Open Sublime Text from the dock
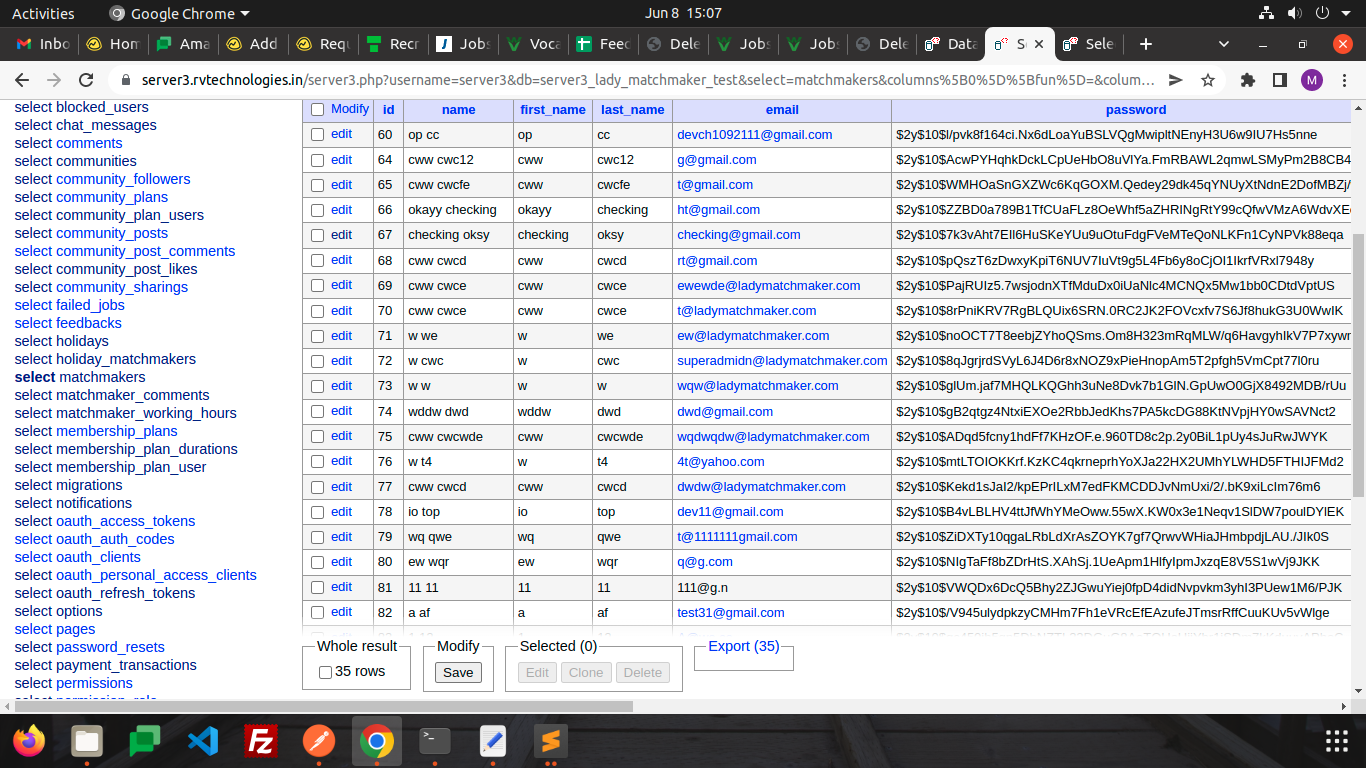The height and width of the screenshot is (768, 1366). point(550,741)
